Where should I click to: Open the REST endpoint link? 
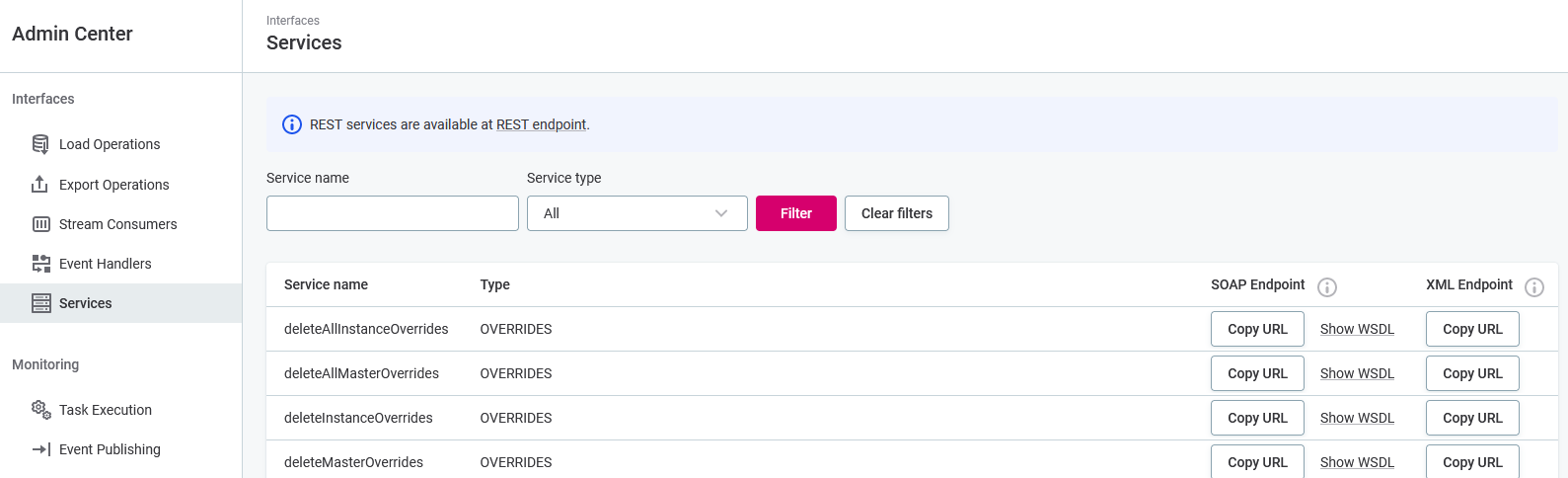(x=541, y=124)
